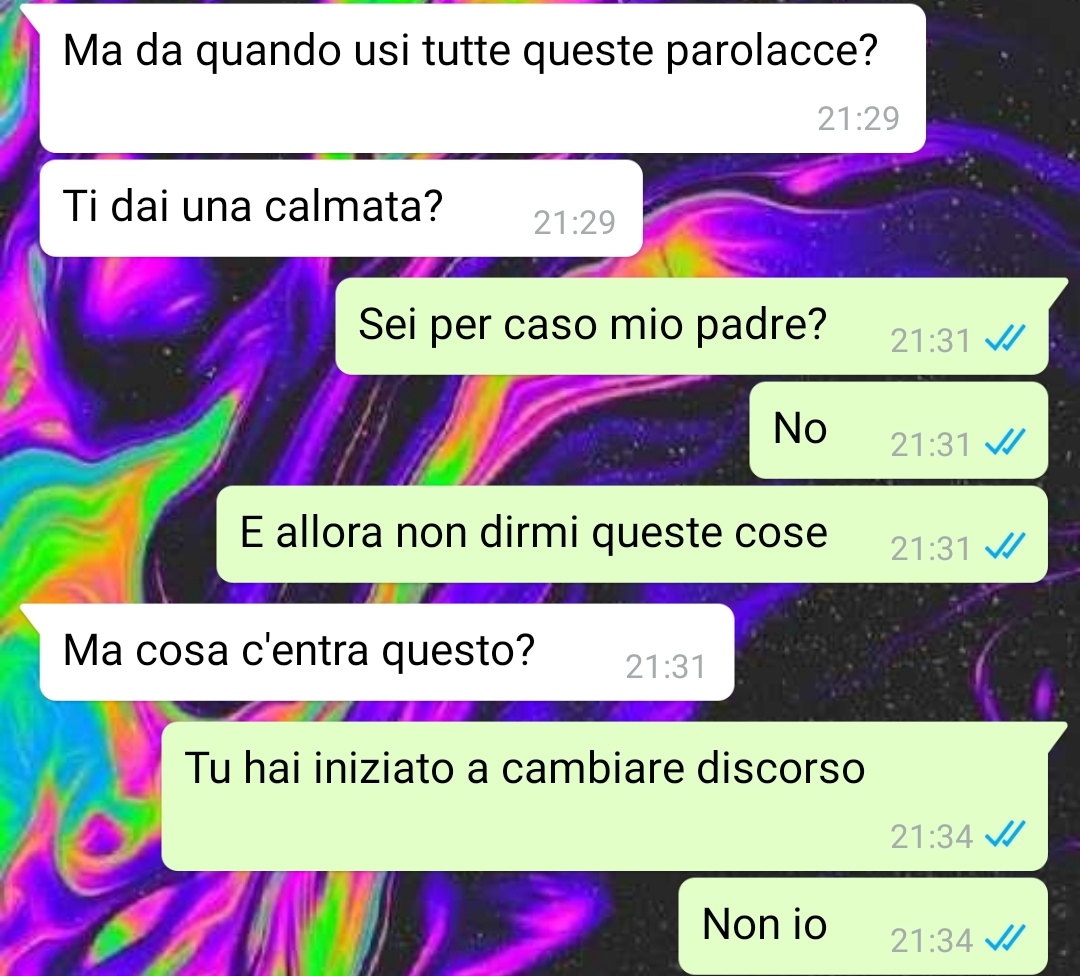Viewport: 1080px width, 976px height.
Task: Tap the 'E allora non dirmi queste cose' message
Action: point(632,534)
